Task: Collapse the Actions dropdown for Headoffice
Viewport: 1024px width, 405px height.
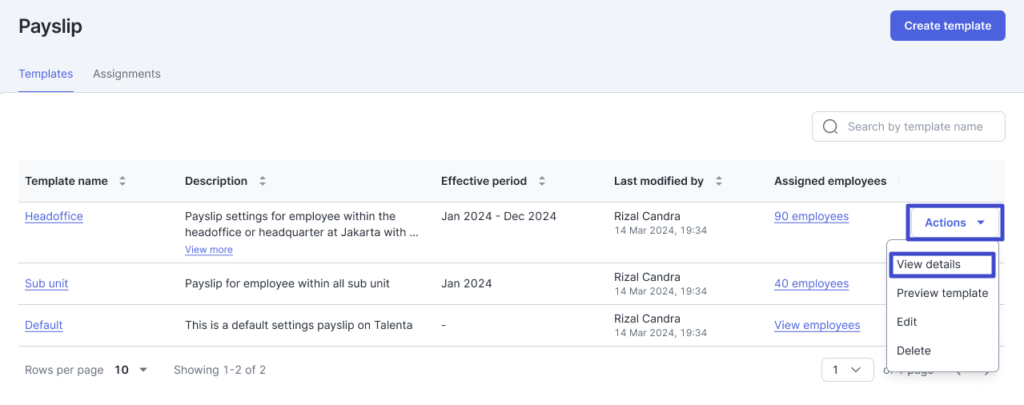Action: click(x=955, y=223)
